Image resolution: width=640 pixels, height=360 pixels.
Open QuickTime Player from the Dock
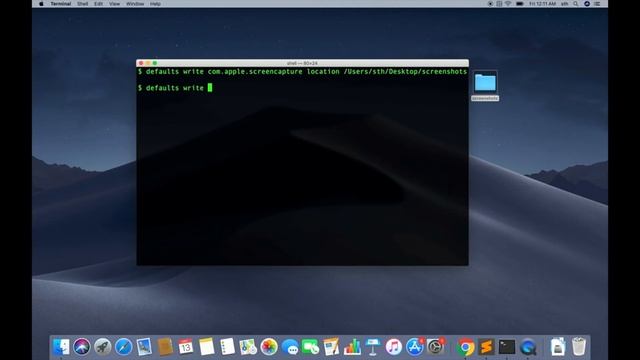pyautogui.click(x=528, y=347)
